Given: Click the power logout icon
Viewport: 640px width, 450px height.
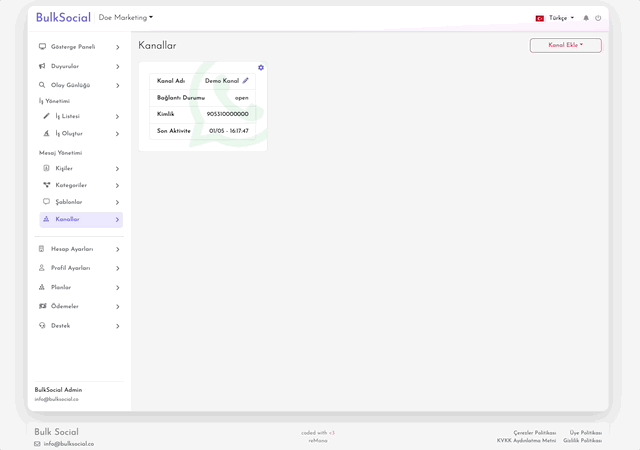Looking at the screenshot, I should [598, 18].
